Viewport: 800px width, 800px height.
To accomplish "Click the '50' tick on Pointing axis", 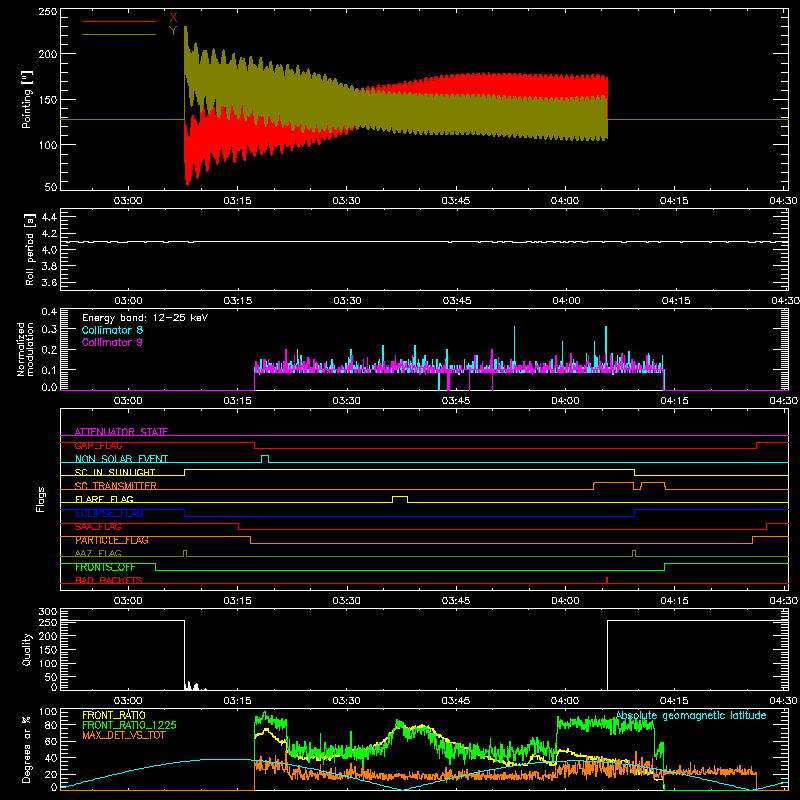I will click(51, 187).
